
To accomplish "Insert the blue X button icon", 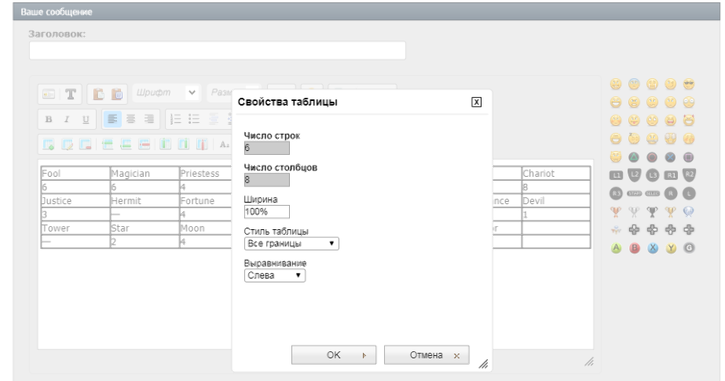I will pos(652,248).
